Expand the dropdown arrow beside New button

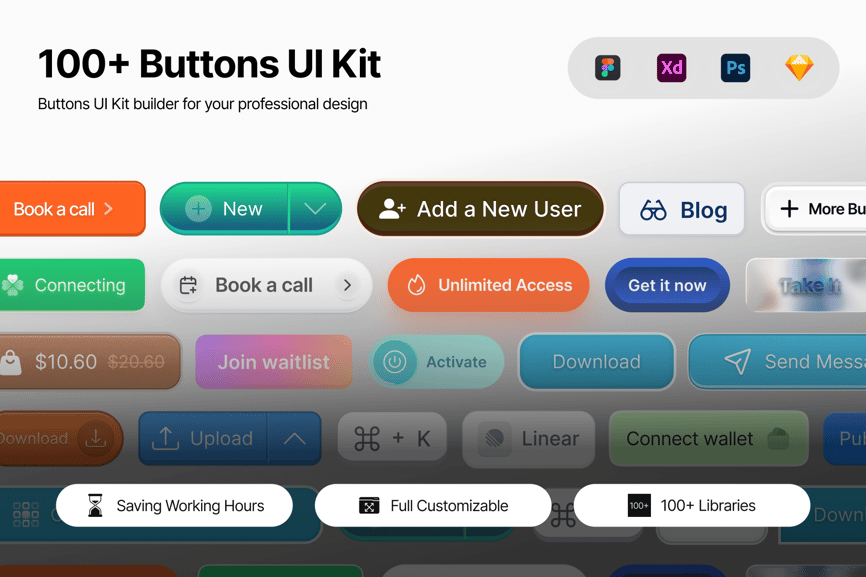click(315, 209)
